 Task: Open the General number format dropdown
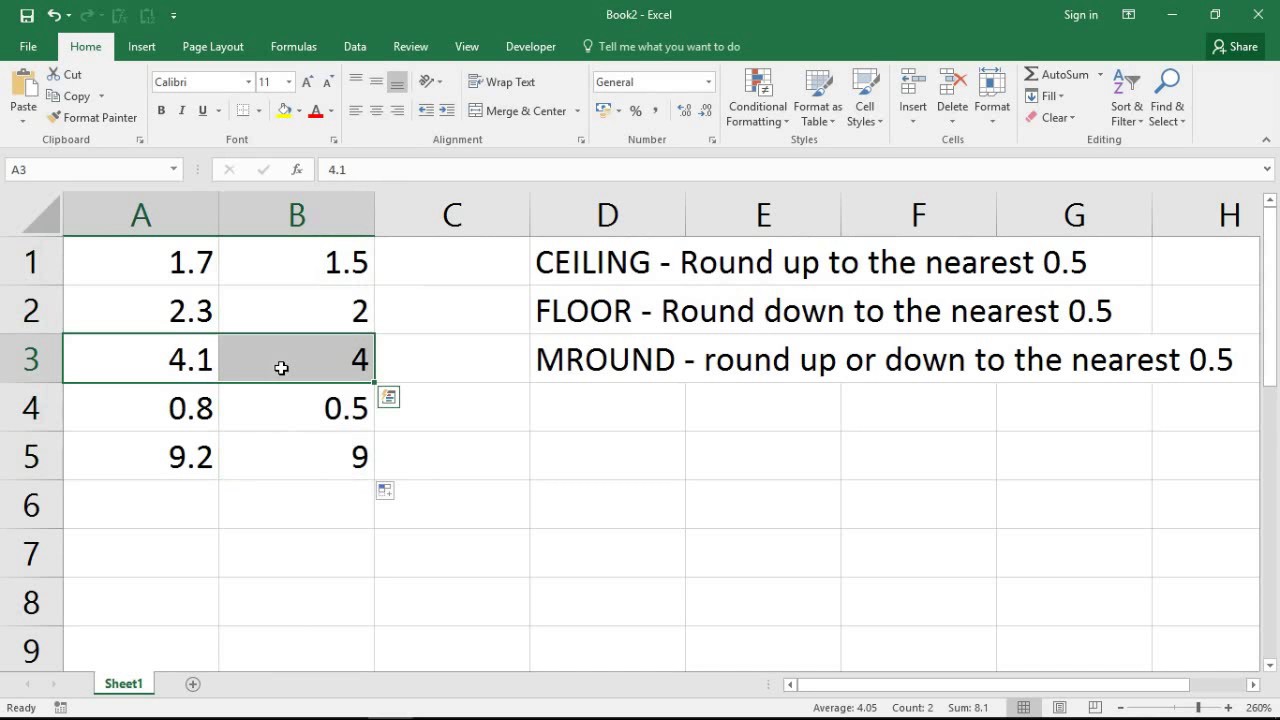click(708, 82)
